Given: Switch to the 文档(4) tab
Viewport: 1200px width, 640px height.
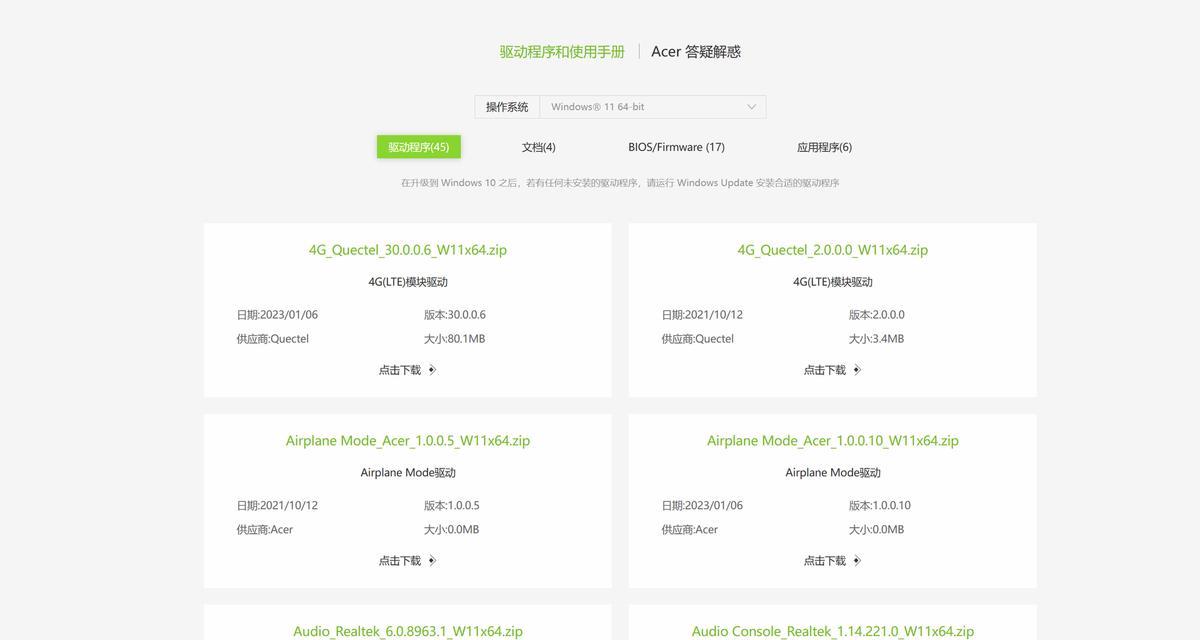Looking at the screenshot, I should tap(539, 147).
